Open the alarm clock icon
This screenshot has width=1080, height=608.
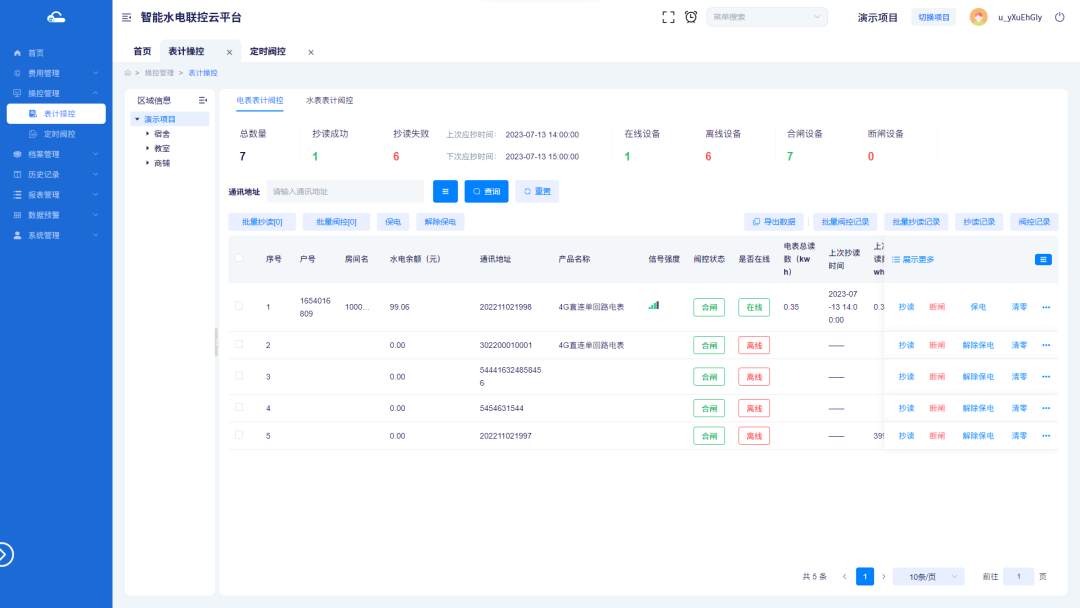click(x=691, y=17)
